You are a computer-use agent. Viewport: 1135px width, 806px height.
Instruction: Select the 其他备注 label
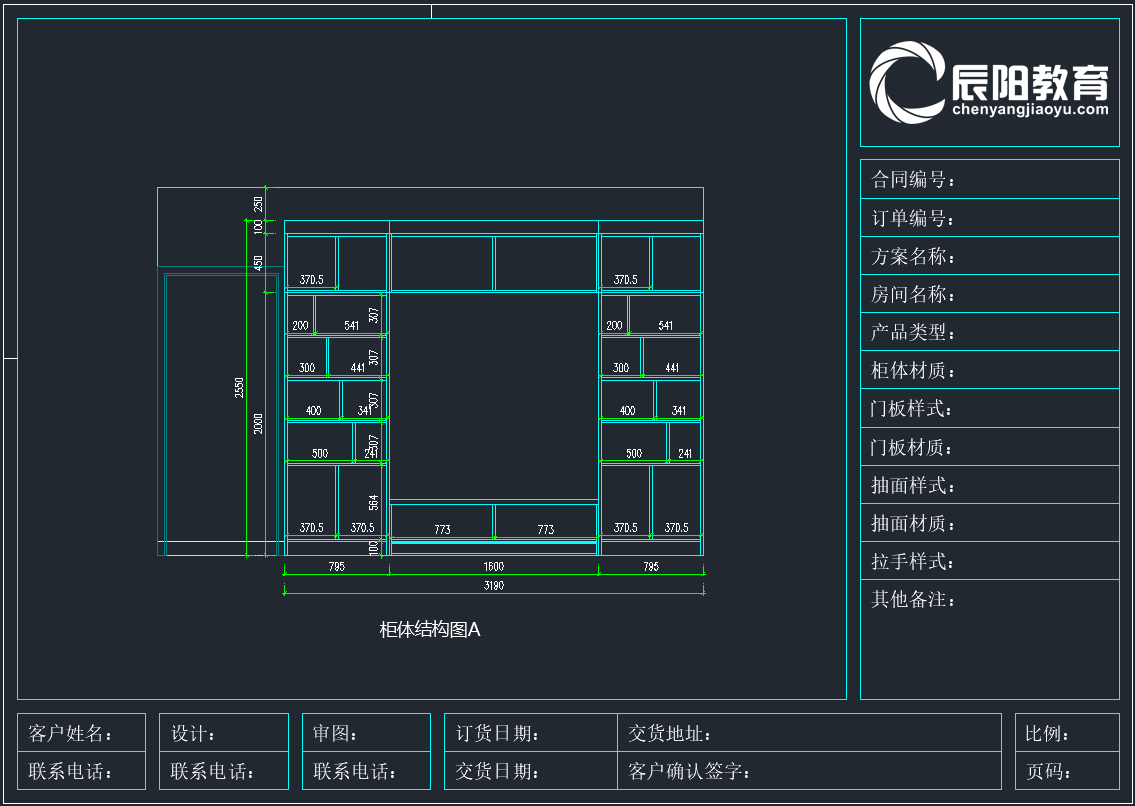912,599
